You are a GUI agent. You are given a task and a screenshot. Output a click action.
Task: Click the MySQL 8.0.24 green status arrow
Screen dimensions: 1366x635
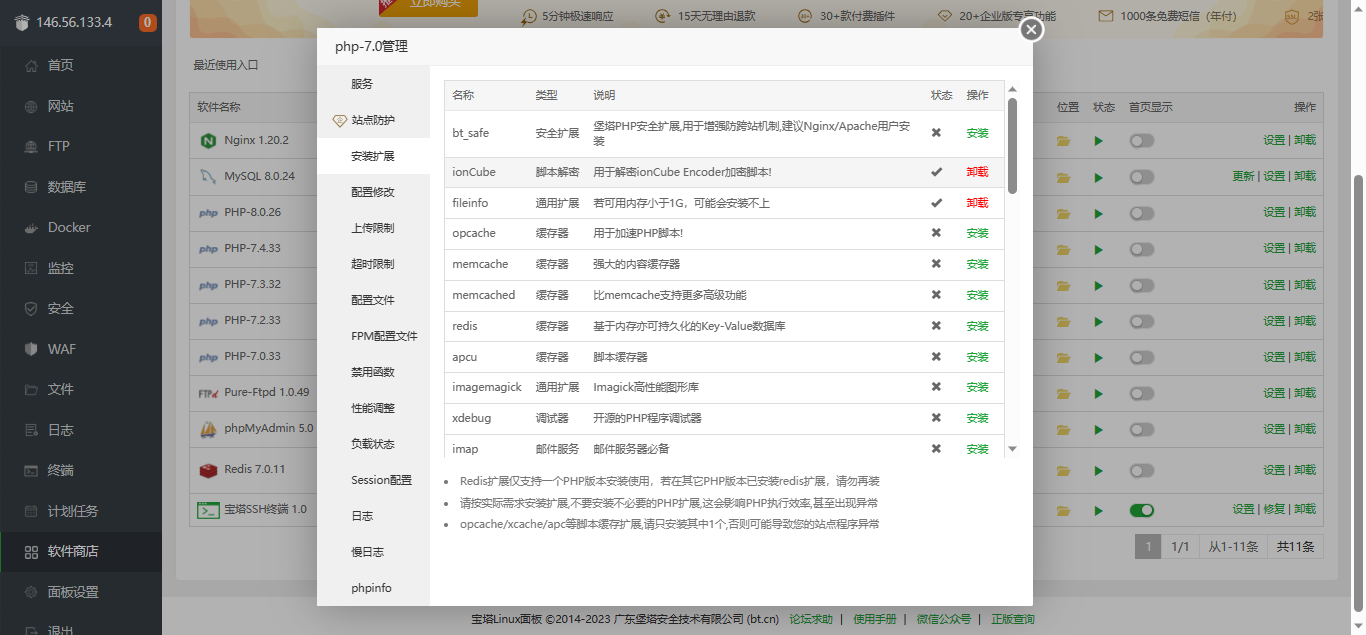(1098, 177)
